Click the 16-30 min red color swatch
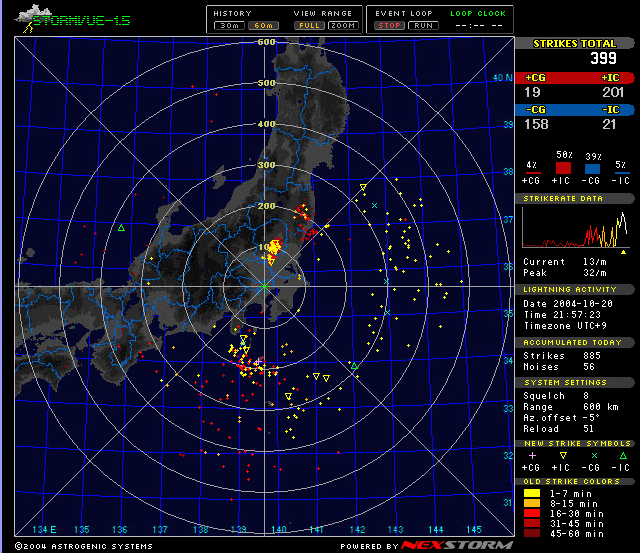The height and width of the screenshot is (553, 640). click(532, 513)
